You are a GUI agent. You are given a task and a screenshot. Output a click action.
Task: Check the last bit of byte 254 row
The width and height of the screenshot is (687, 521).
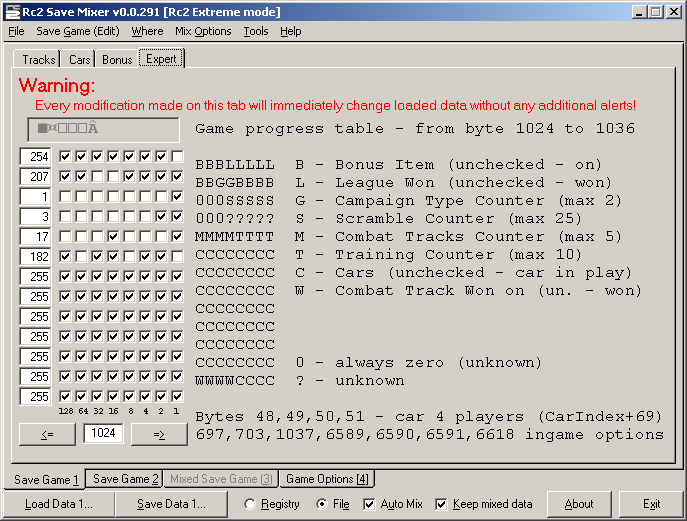pyautogui.click(x=177, y=156)
